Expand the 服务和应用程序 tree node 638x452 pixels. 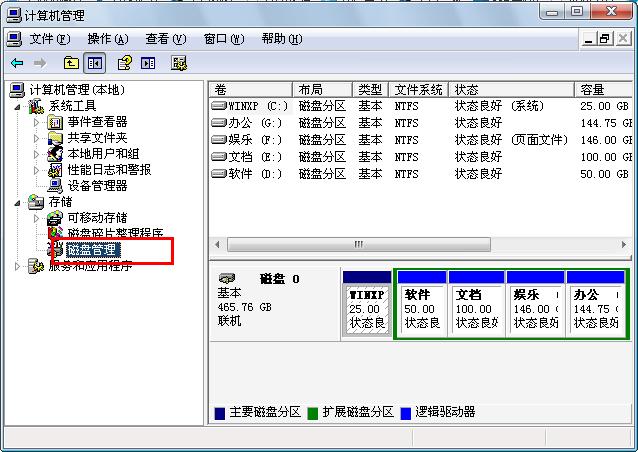pyautogui.click(x=19, y=266)
